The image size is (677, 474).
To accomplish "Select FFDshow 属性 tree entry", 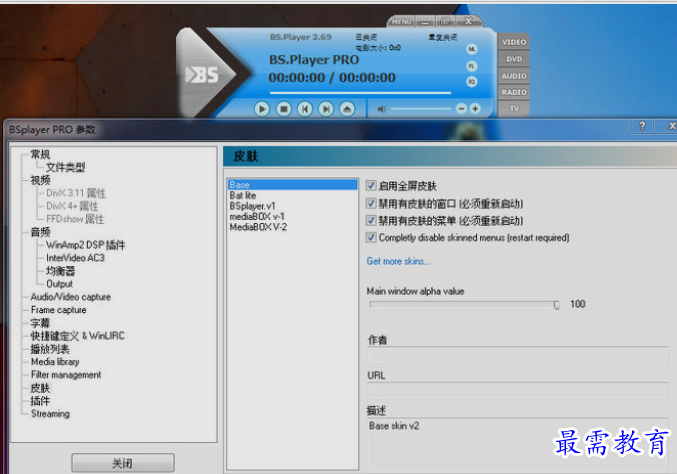I will click(75, 219).
